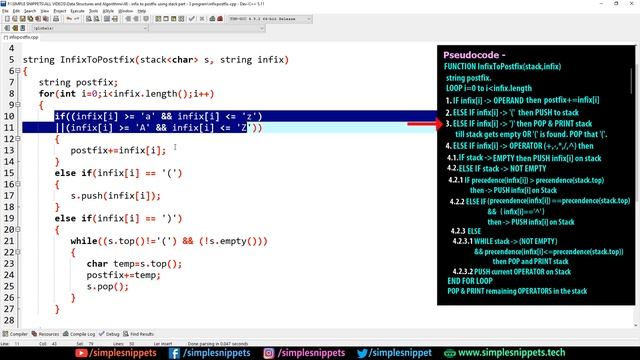This screenshot has width=640, height=360.
Task: Click the code 's.push(infix[i]);' on line 17
Action: tap(116, 196)
